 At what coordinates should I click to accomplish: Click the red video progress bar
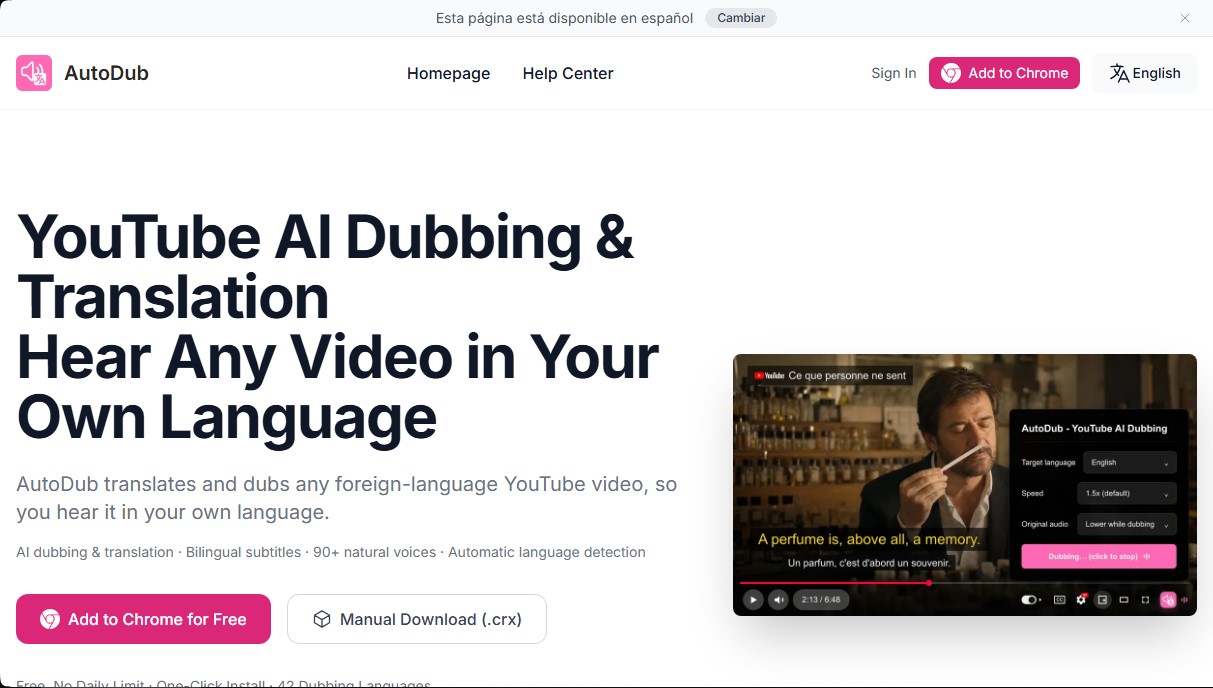tap(834, 583)
